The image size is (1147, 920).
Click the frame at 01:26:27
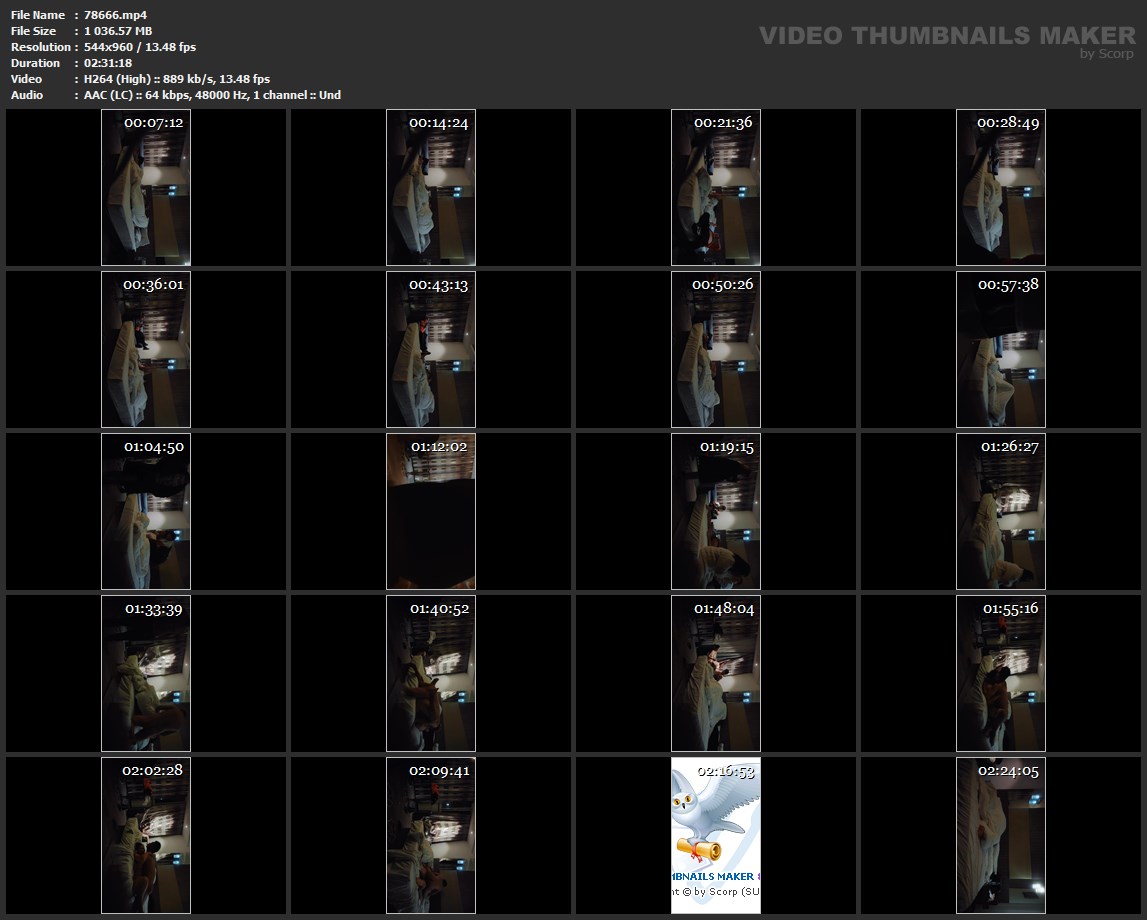click(x=1001, y=512)
